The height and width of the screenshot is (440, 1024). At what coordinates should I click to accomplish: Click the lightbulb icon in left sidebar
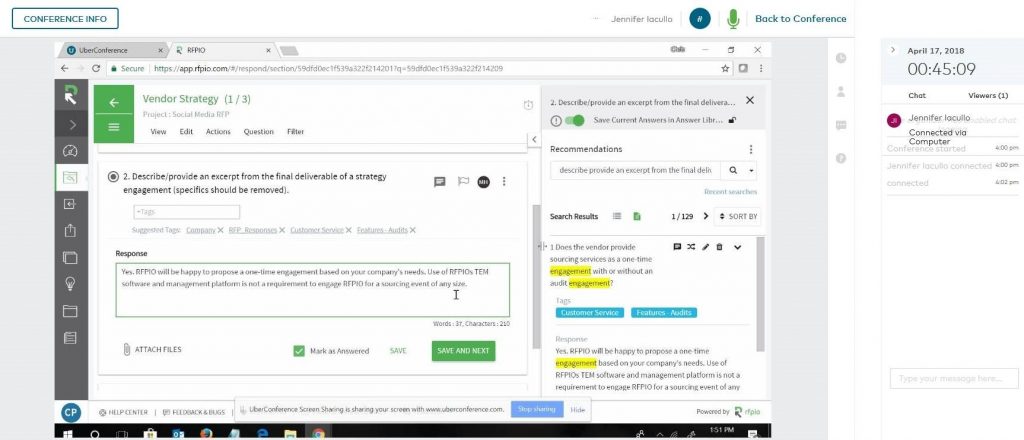coord(70,283)
